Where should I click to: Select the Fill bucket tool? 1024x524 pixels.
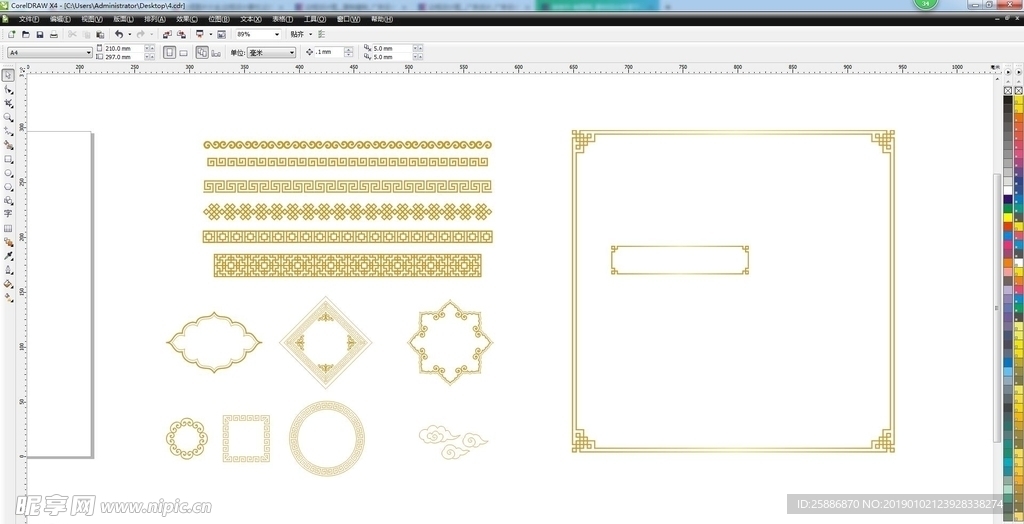coord(8,284)
